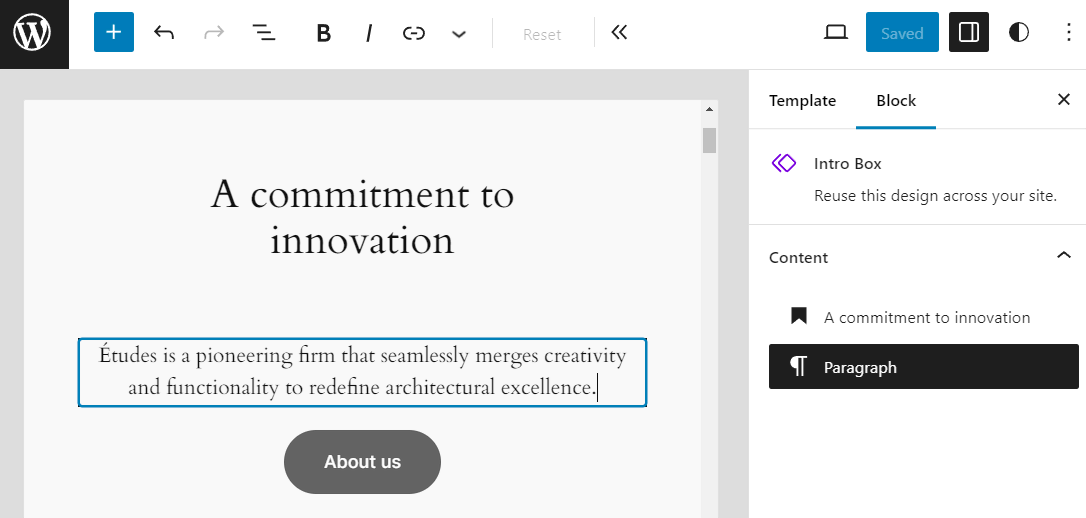
Task: Open the document overview list view
Action: click(x=263, y=33)
